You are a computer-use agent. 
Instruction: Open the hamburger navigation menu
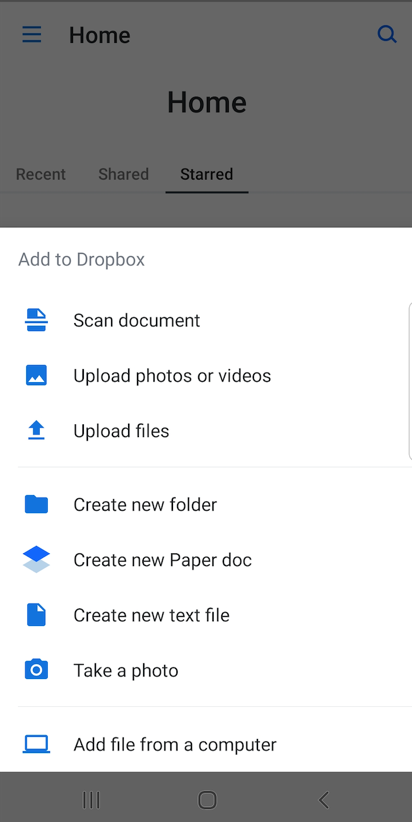click(31, 35)
